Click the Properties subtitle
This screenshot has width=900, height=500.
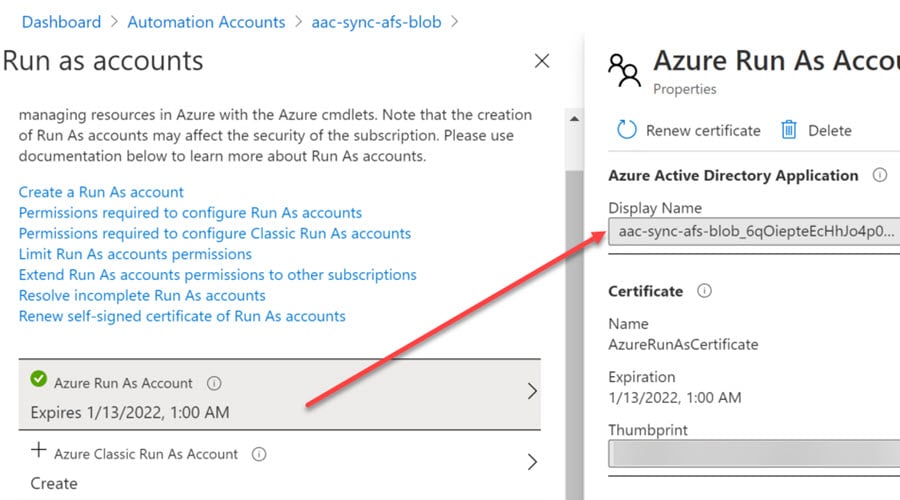tap(685, 89)
